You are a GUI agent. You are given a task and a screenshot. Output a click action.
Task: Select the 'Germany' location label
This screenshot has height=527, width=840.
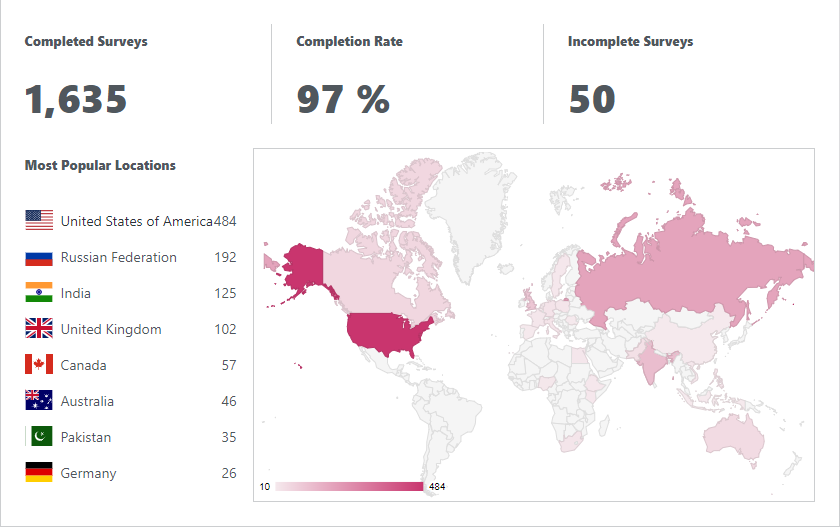(x=88, y=473)
